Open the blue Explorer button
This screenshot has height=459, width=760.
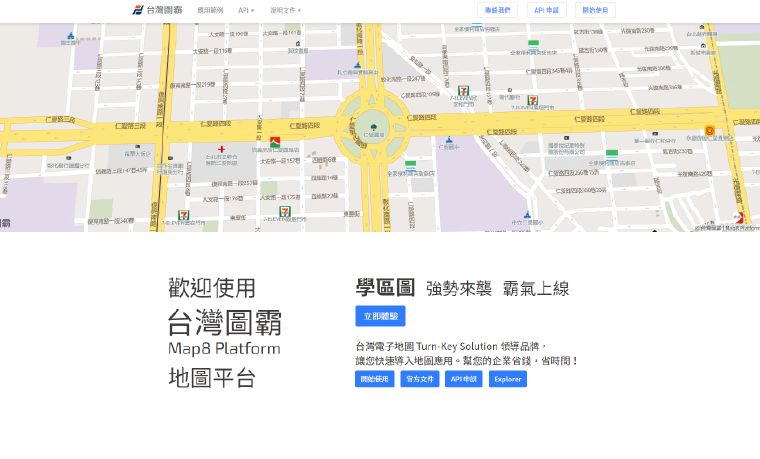pos(508,379)
